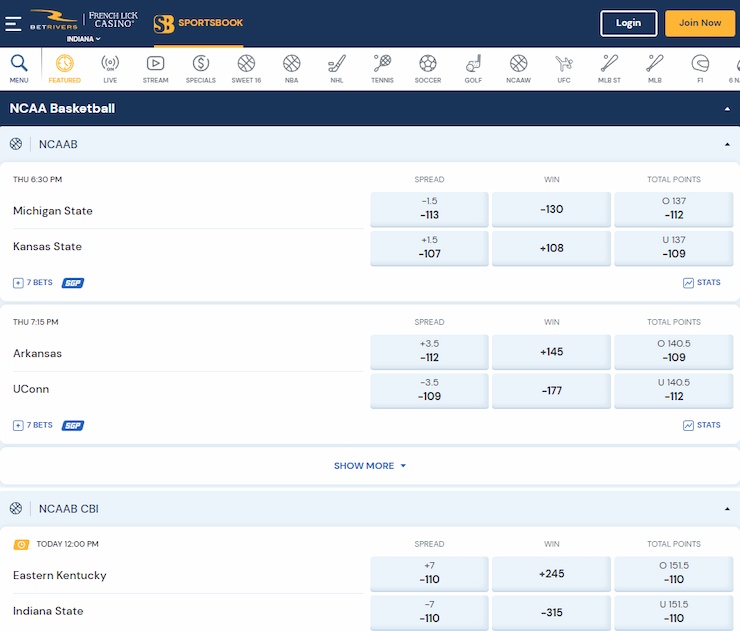
Task: Open the Arkansas team row
Action: (x=188, y=353)
